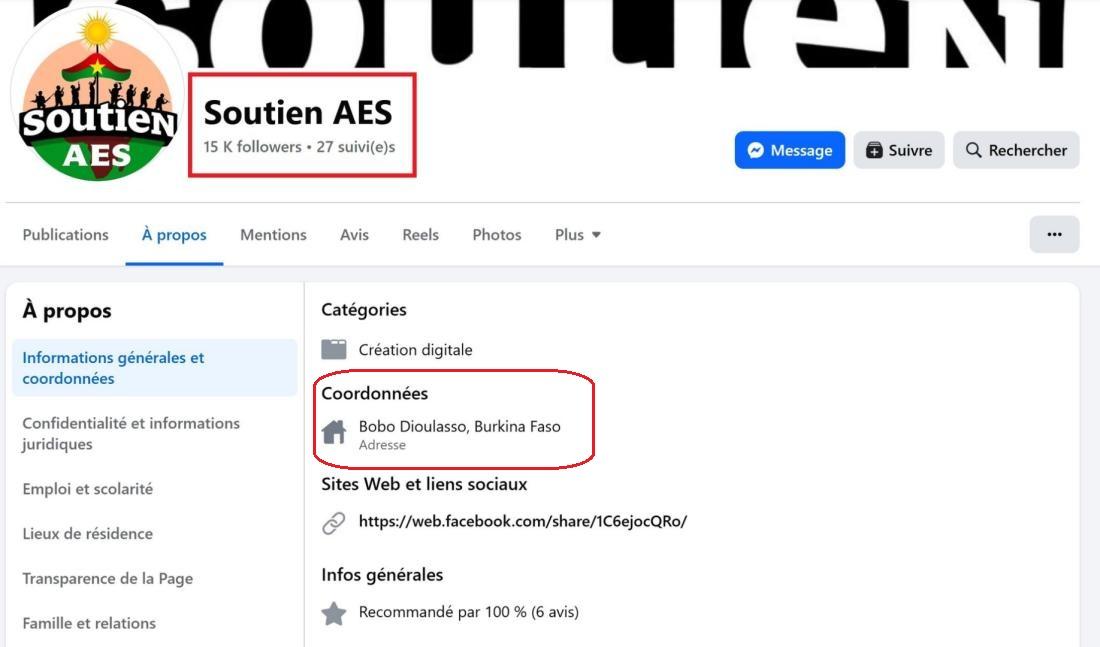Screen dimensions: 1100x647
Task: Go to the Avis tab
Action: [x=354, y=235]
